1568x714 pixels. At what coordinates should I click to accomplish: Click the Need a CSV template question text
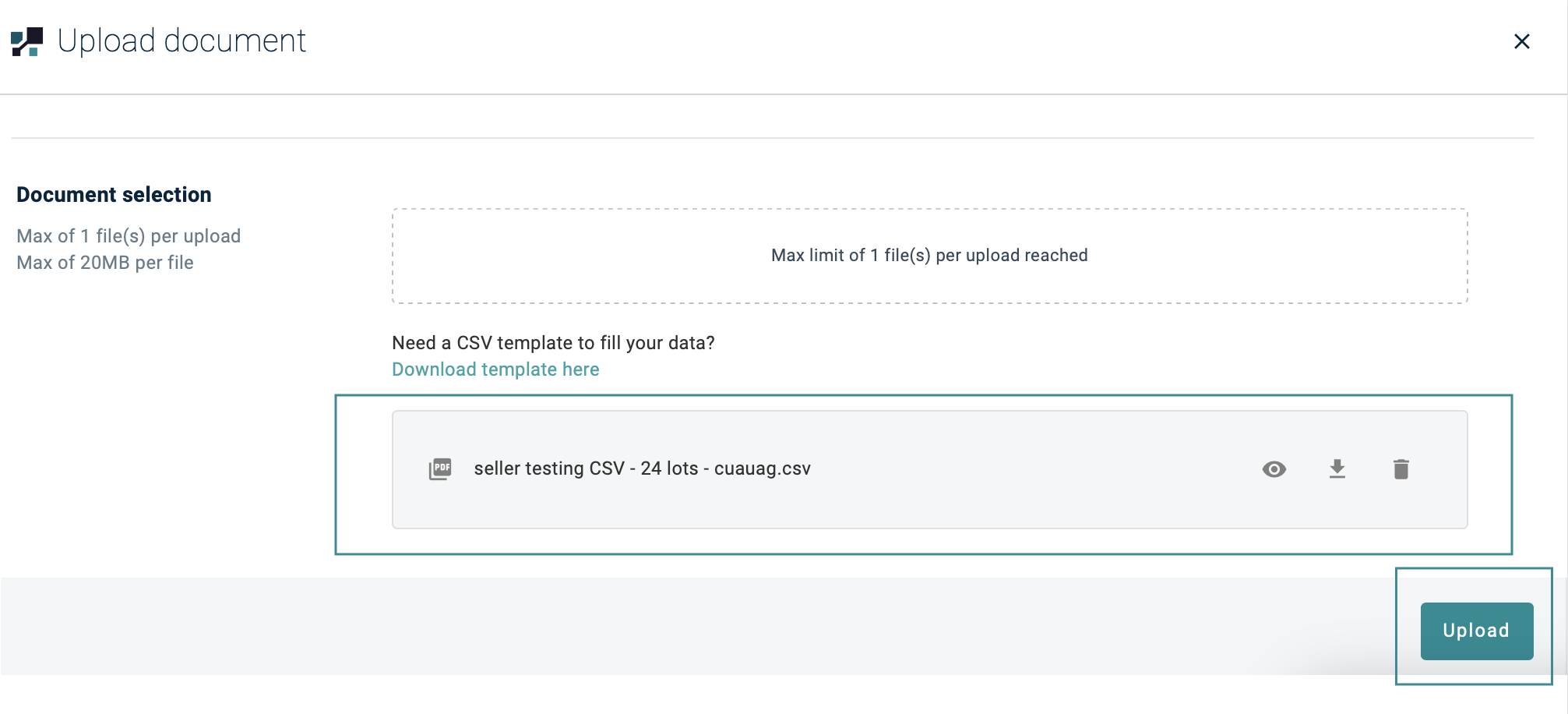[x=553, y=343]
